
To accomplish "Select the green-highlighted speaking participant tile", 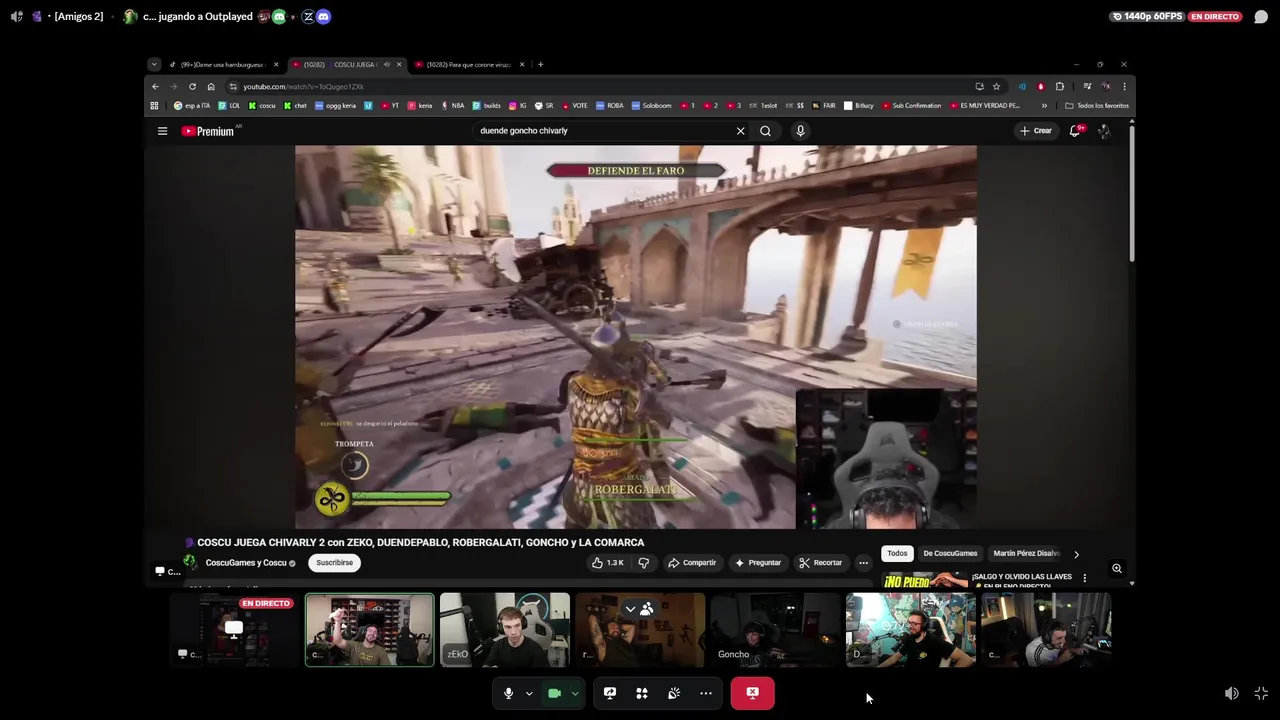I will tap(370, 630).
